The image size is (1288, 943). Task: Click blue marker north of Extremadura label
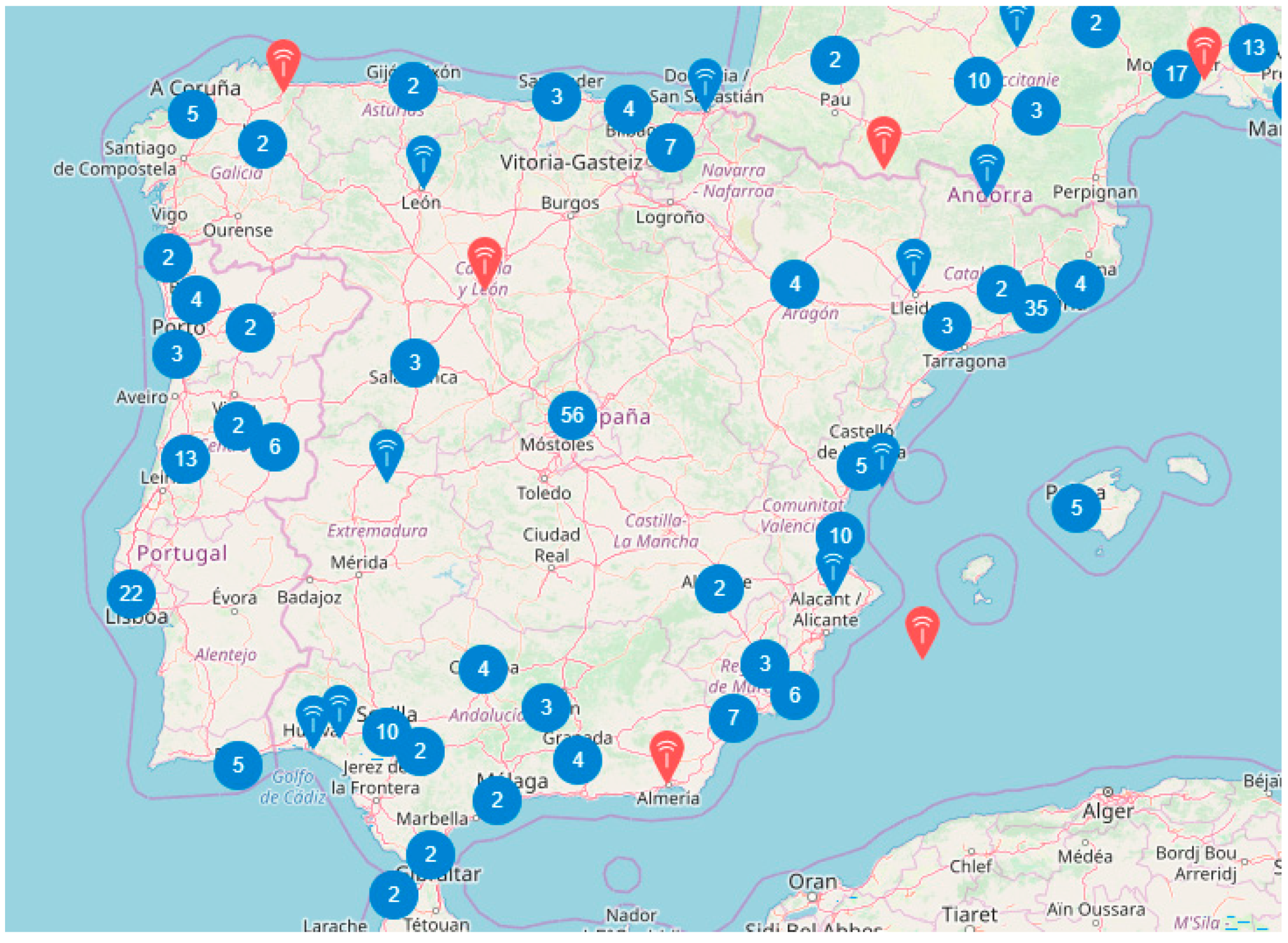pyautogui.click(x=387, y=451)
